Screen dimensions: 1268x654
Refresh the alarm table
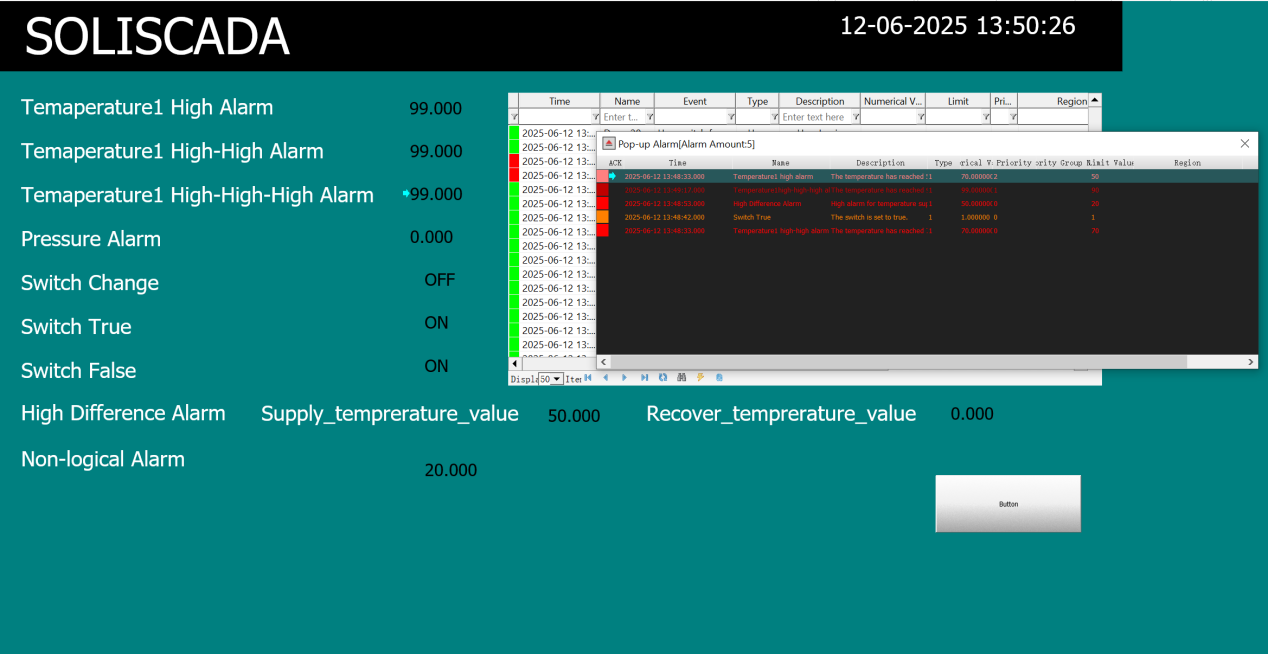point(662,378)
